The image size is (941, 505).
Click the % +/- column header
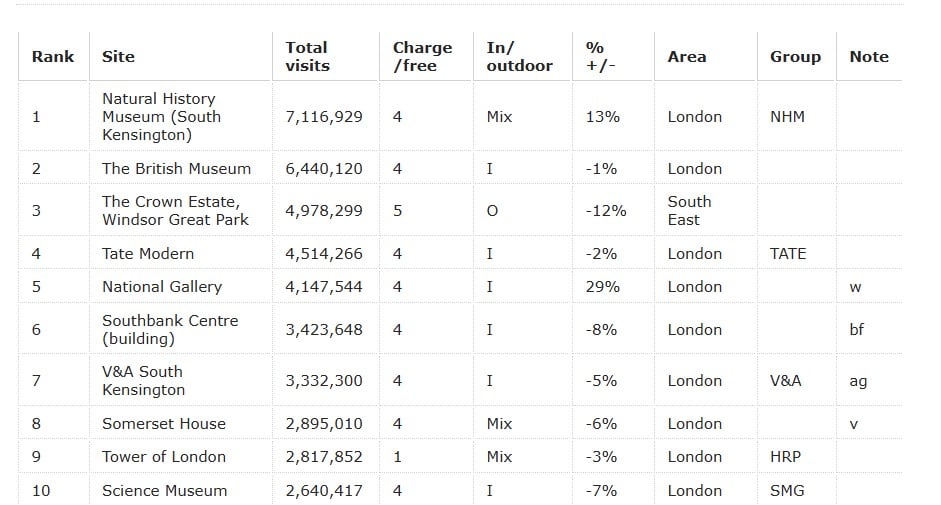tap(601, 56)
